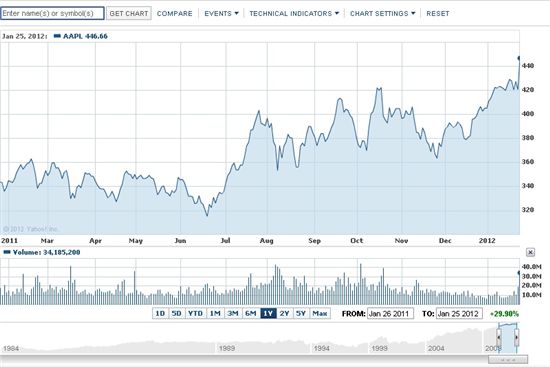550x367 pixels.
Task: Click the symbol name input field
Action: tap(52, 13)
